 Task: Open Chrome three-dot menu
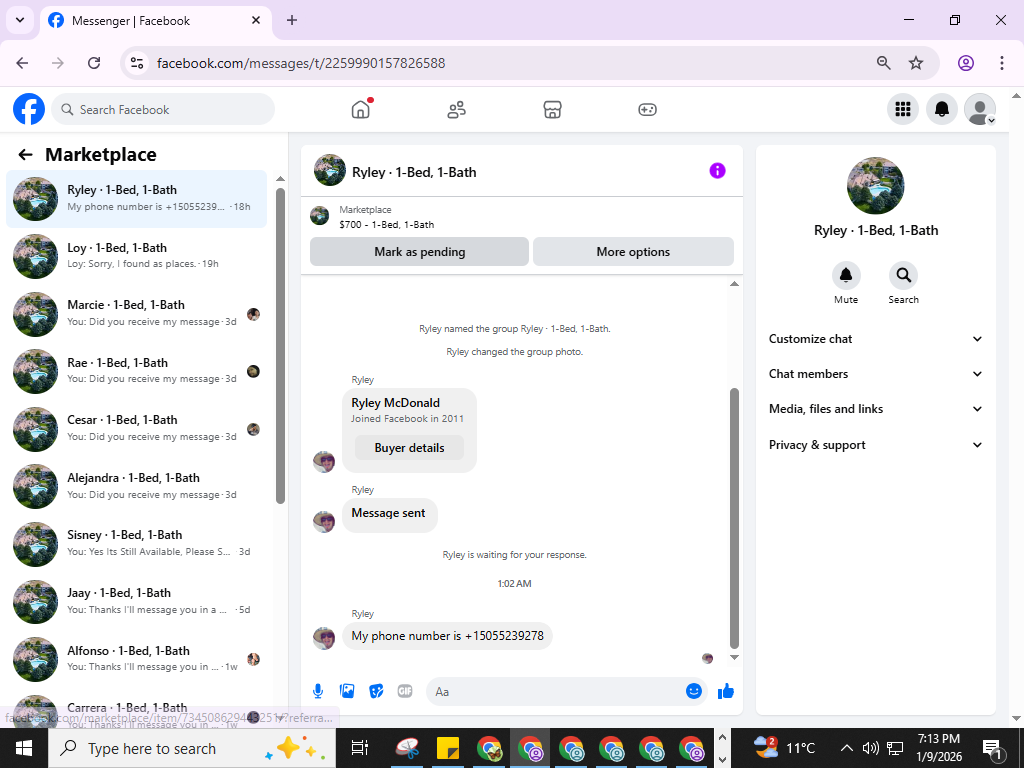pyautogui.click(x=1002, y=63)
